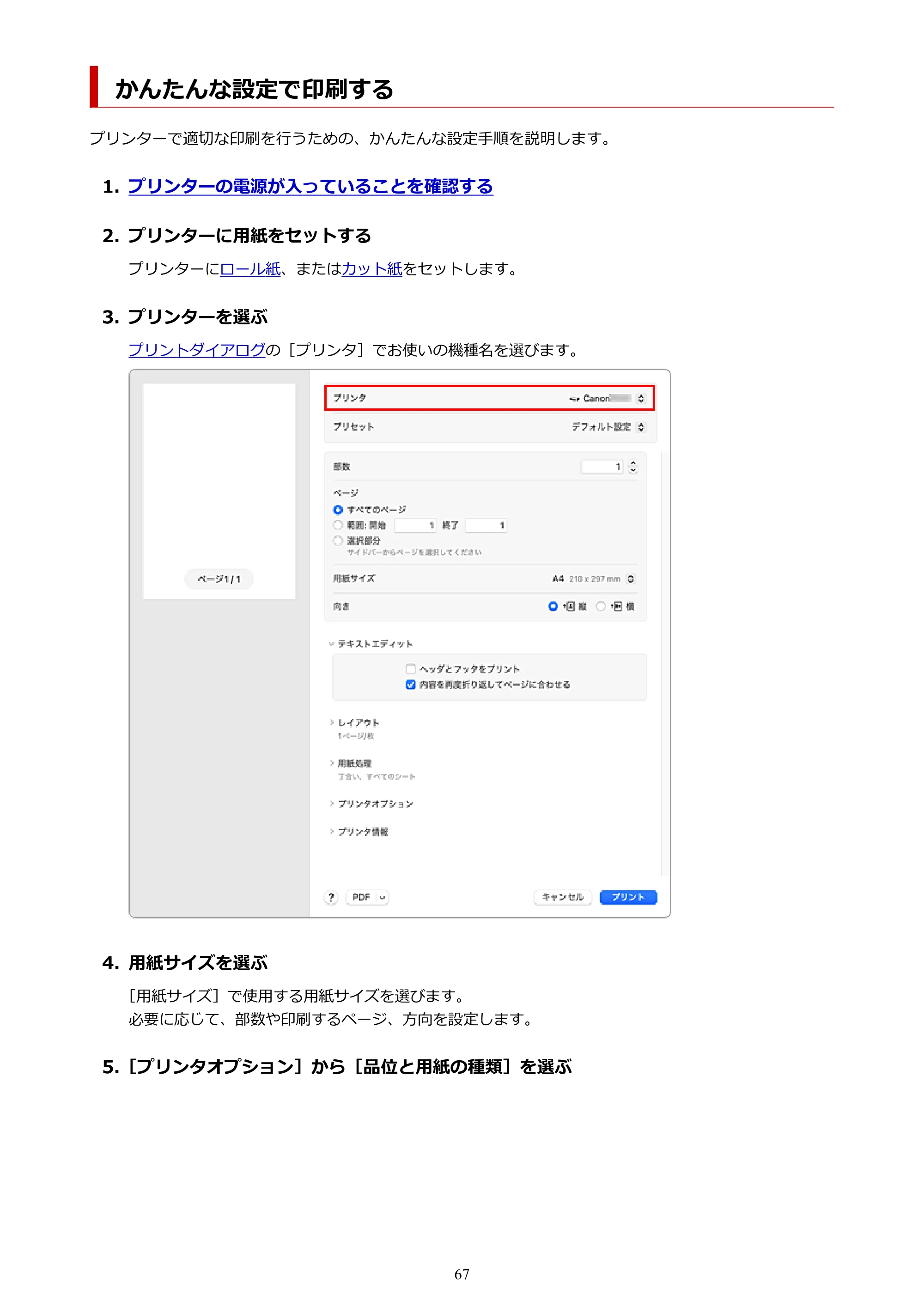Screen dimensions: 924x1307
Task: Click the PDF button
Action: coord(361,897)
